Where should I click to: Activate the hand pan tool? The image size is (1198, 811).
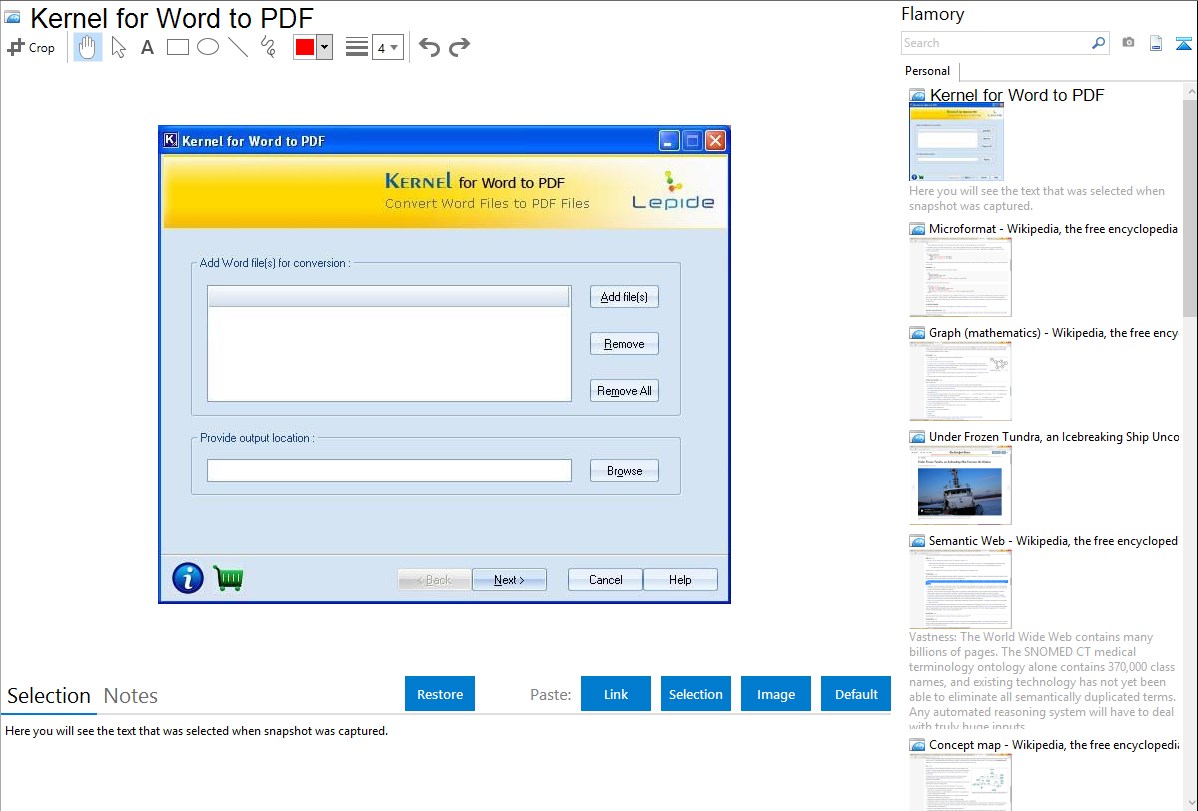(x=88, y=47)
